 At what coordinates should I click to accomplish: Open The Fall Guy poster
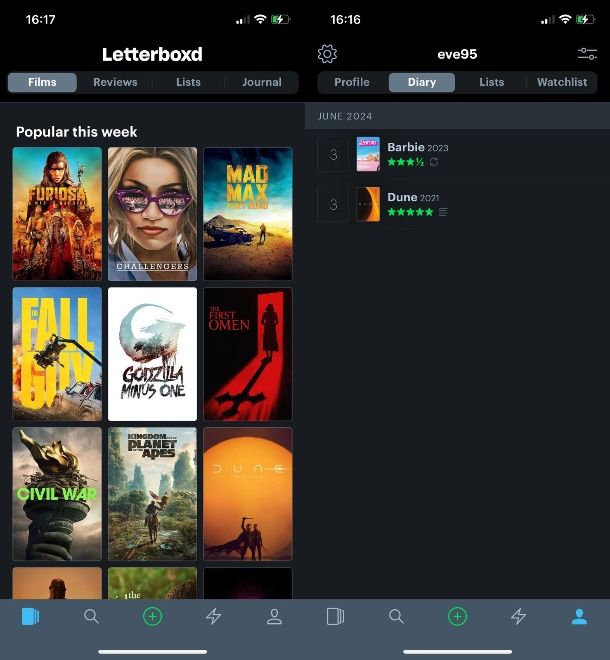[57, 354]
